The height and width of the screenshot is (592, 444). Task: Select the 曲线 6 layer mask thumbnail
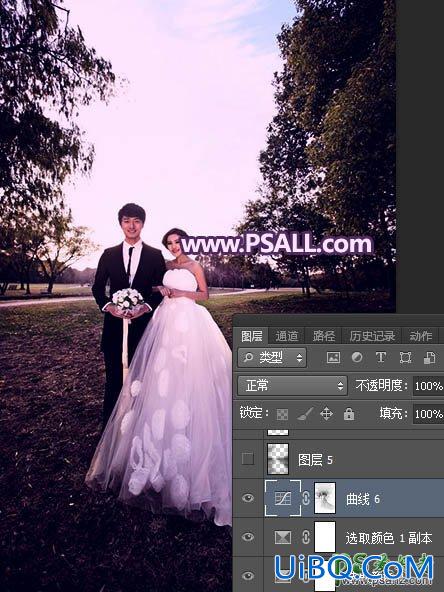point(325,498)
